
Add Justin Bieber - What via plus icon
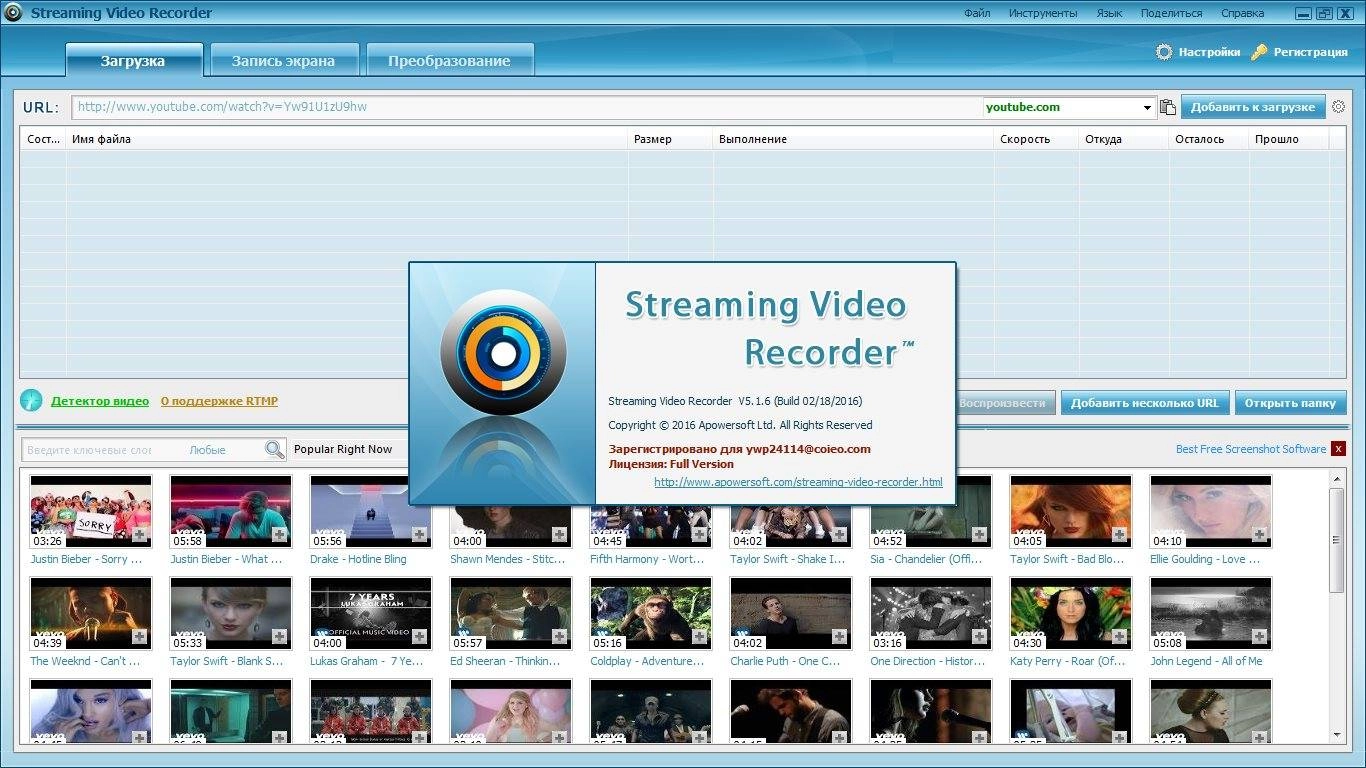point(279,535)
